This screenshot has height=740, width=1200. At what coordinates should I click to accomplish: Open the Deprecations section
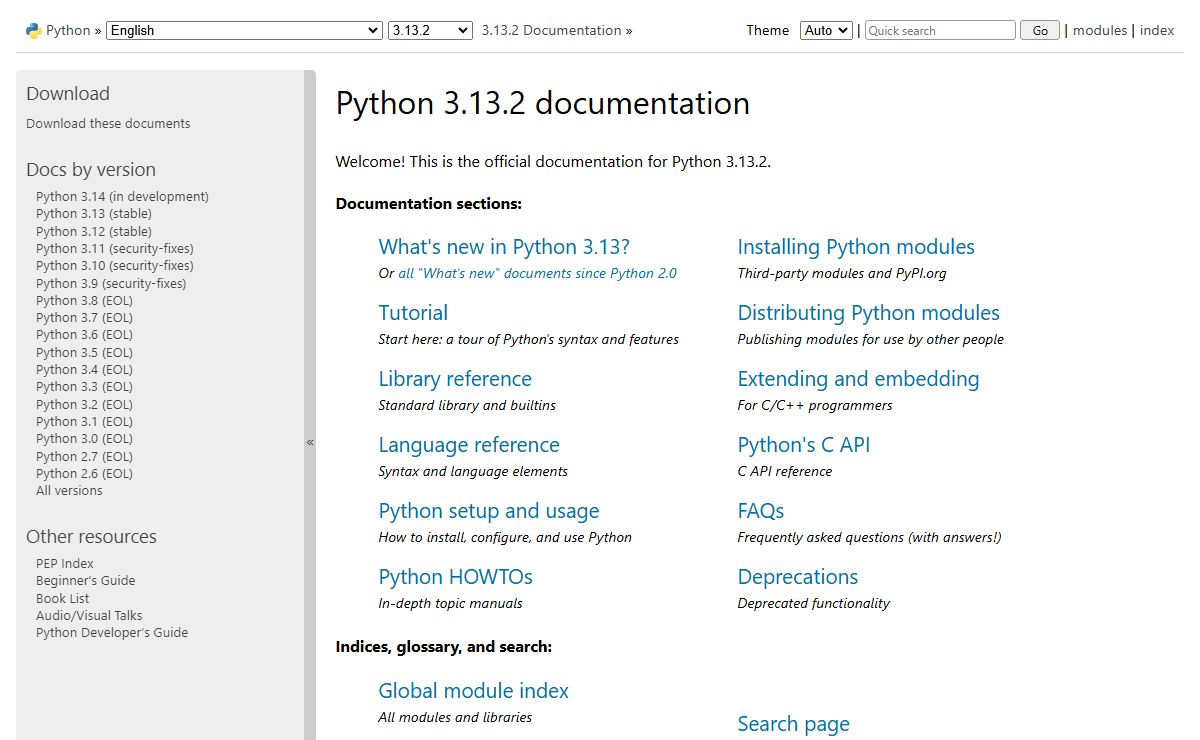(x=798, y=577)
